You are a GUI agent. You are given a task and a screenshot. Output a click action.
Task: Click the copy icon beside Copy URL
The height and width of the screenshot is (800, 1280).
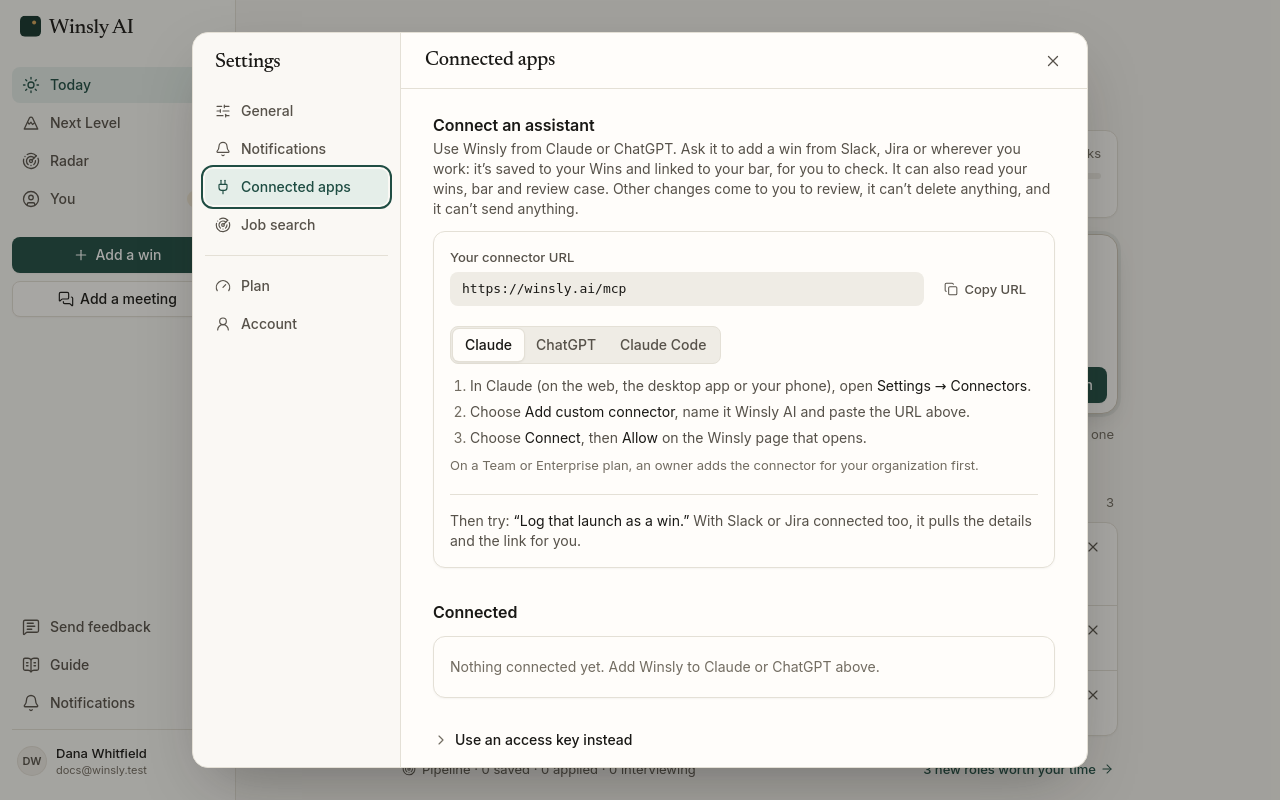(x=951, y=289)
